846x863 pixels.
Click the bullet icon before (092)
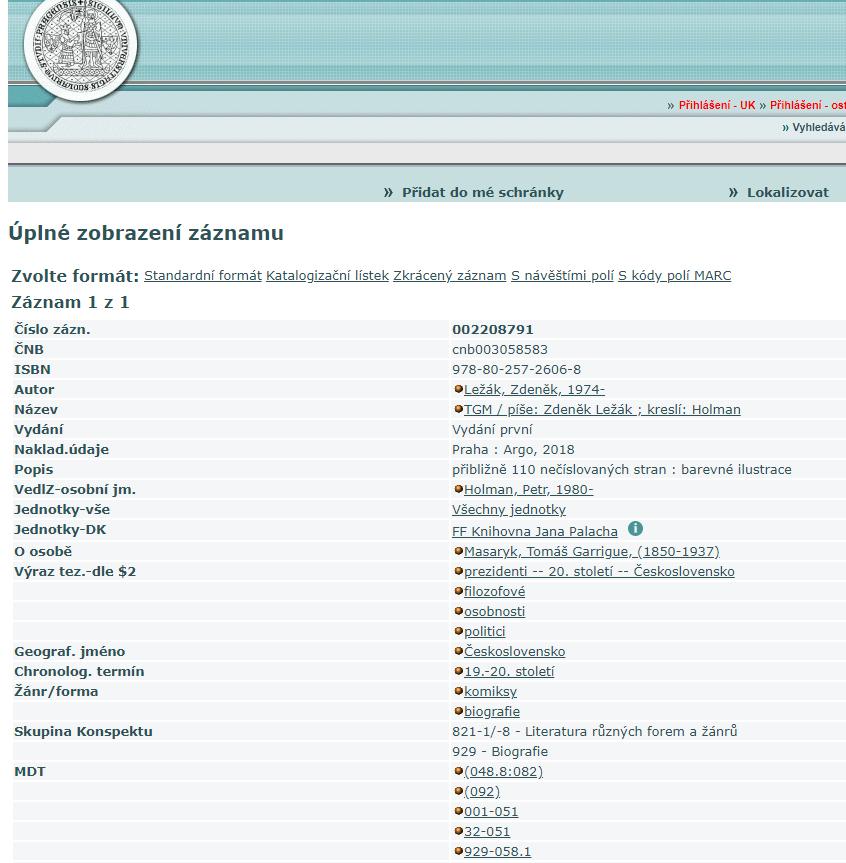458,791
